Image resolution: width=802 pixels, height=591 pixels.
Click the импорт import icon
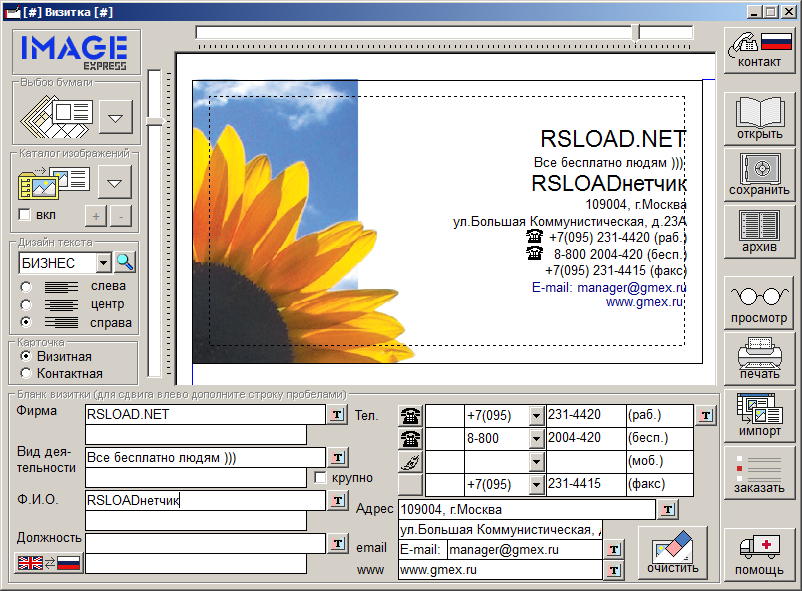coord(760,415)
